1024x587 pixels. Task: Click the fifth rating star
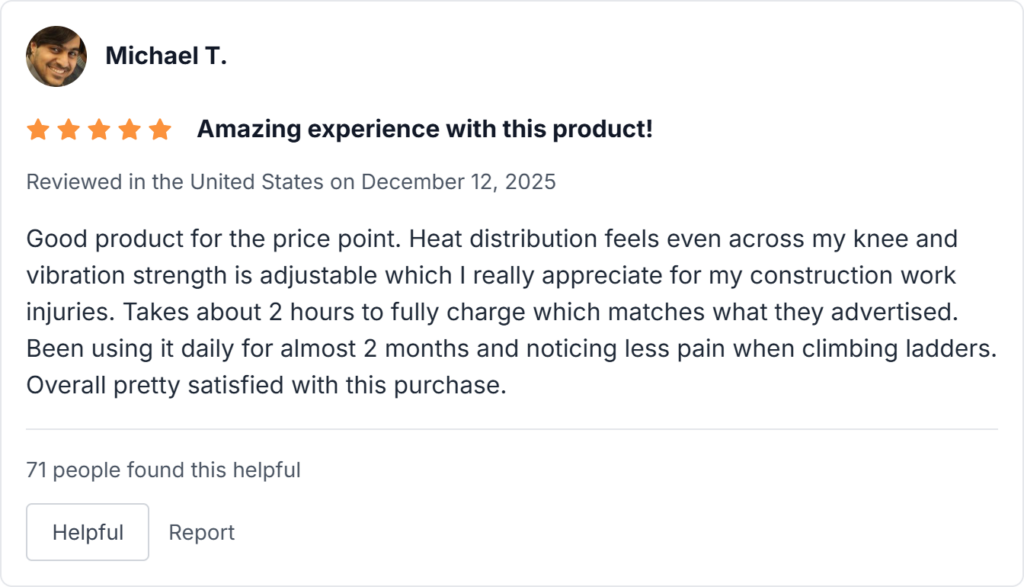tap(160, 130)
